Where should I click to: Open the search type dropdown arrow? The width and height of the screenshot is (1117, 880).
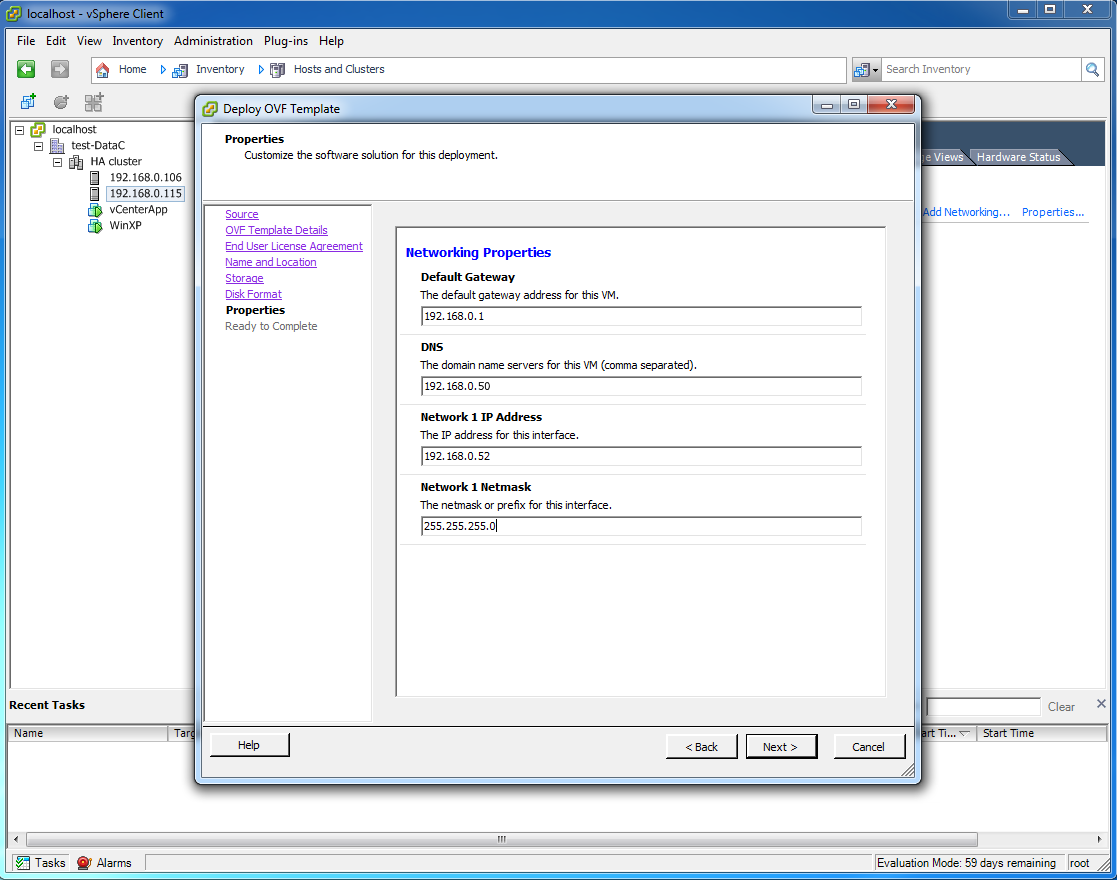click(876, 70)
